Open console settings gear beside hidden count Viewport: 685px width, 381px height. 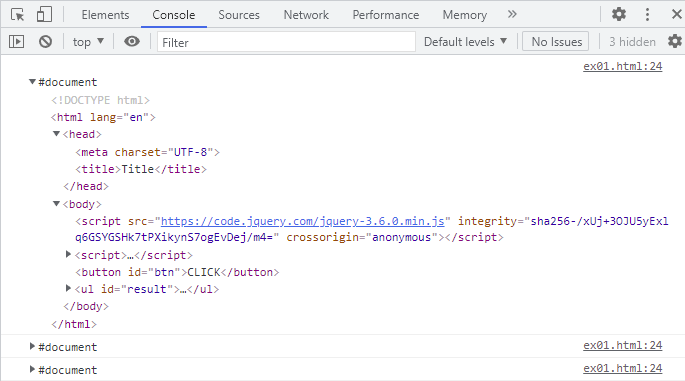pos(675,42)
